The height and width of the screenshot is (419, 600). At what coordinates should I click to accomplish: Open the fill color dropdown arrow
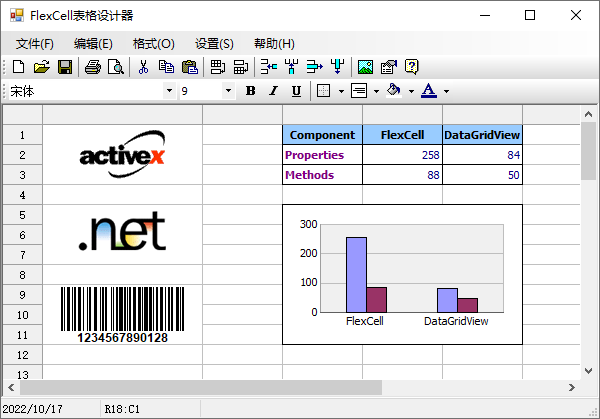pos(411,91)
